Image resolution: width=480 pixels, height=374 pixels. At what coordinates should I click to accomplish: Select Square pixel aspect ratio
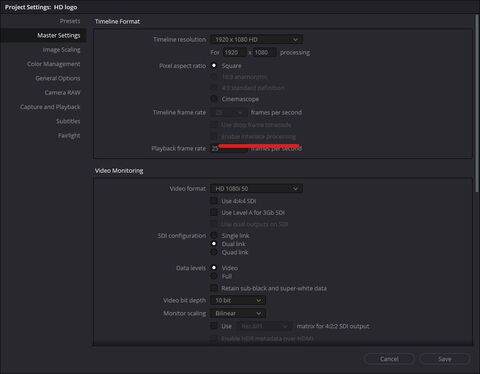(x=214, y=66)
